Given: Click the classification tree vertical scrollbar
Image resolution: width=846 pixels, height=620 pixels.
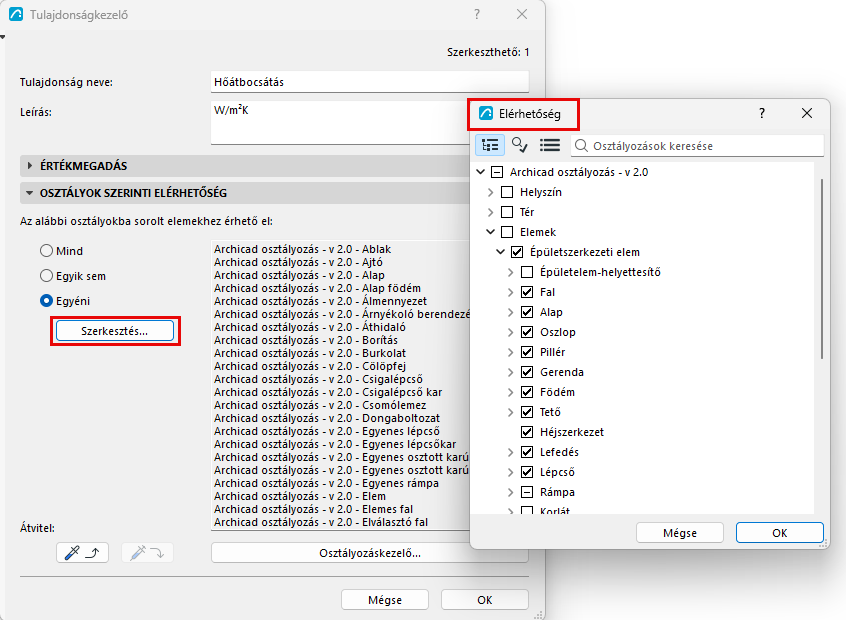Looking at the screenshot, I should coord(822,269).
